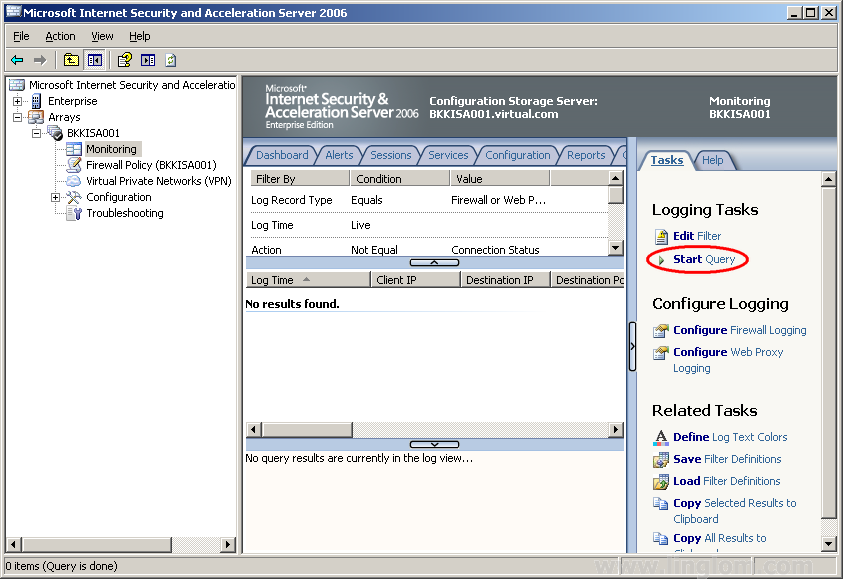Click the Refresh toolbar icon
The image size is (843, 579).
tap(170, 60)
